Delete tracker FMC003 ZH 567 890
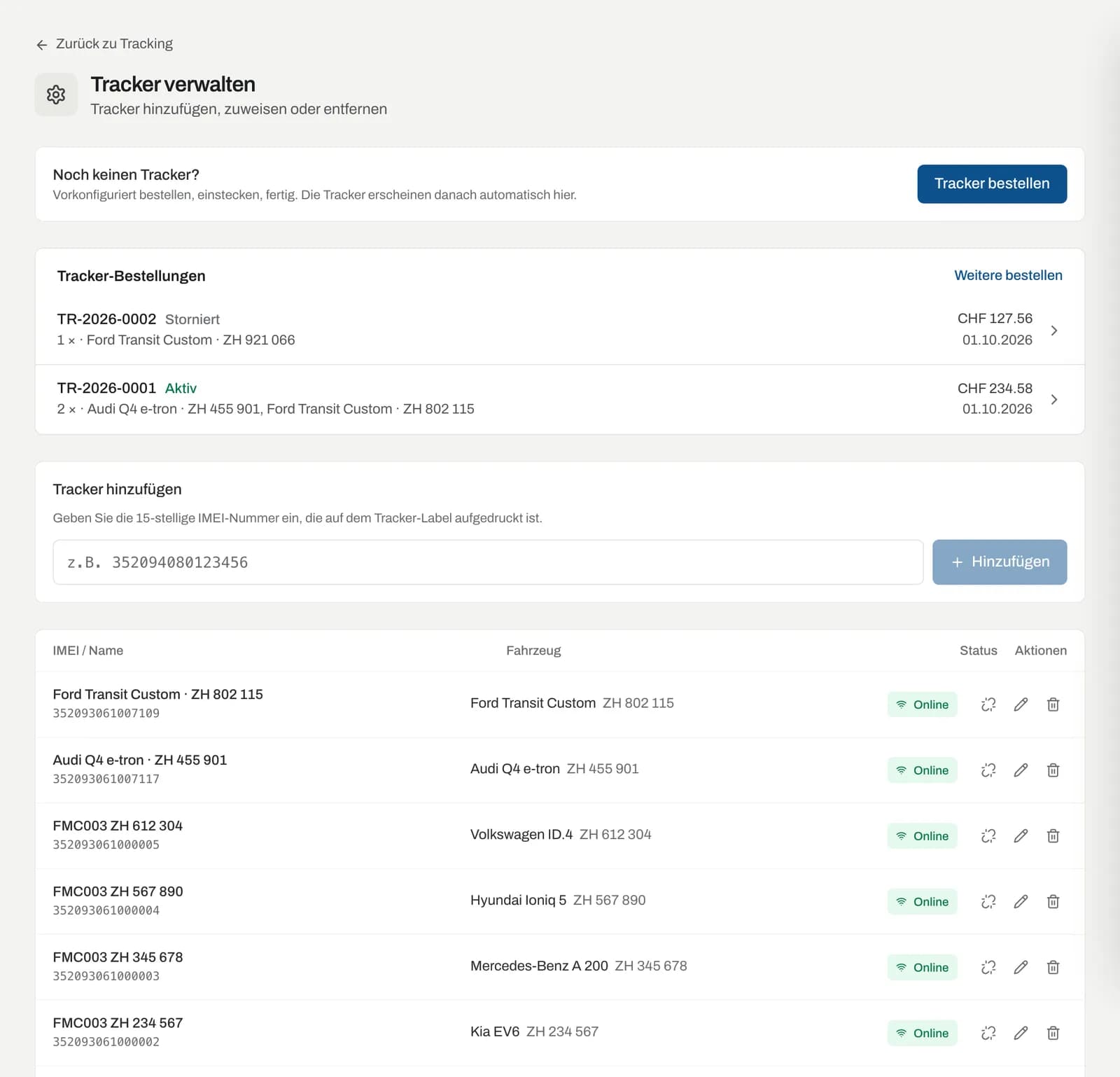Image resolution: width=1120 pixels, height=1077 pixels. 1053,902
